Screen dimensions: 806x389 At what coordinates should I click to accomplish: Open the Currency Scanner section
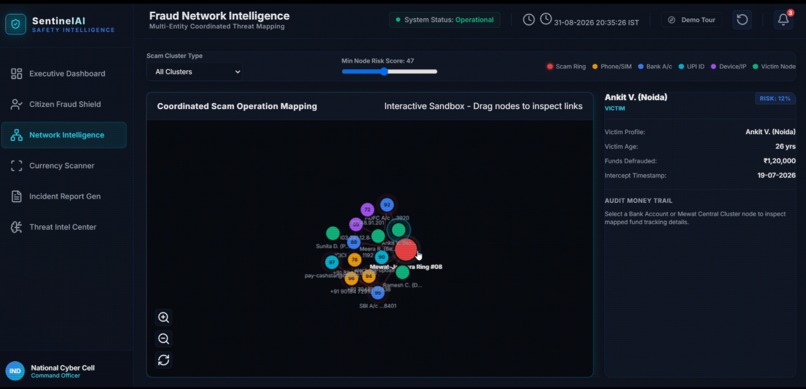coord(64,165)
